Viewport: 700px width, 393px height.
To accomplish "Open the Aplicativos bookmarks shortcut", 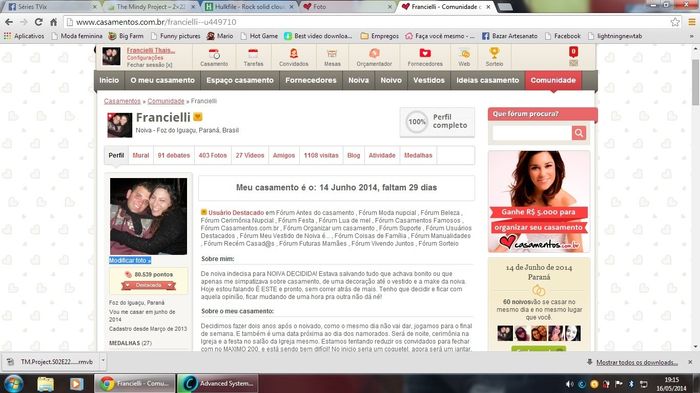I will click(x=24, y=36).
